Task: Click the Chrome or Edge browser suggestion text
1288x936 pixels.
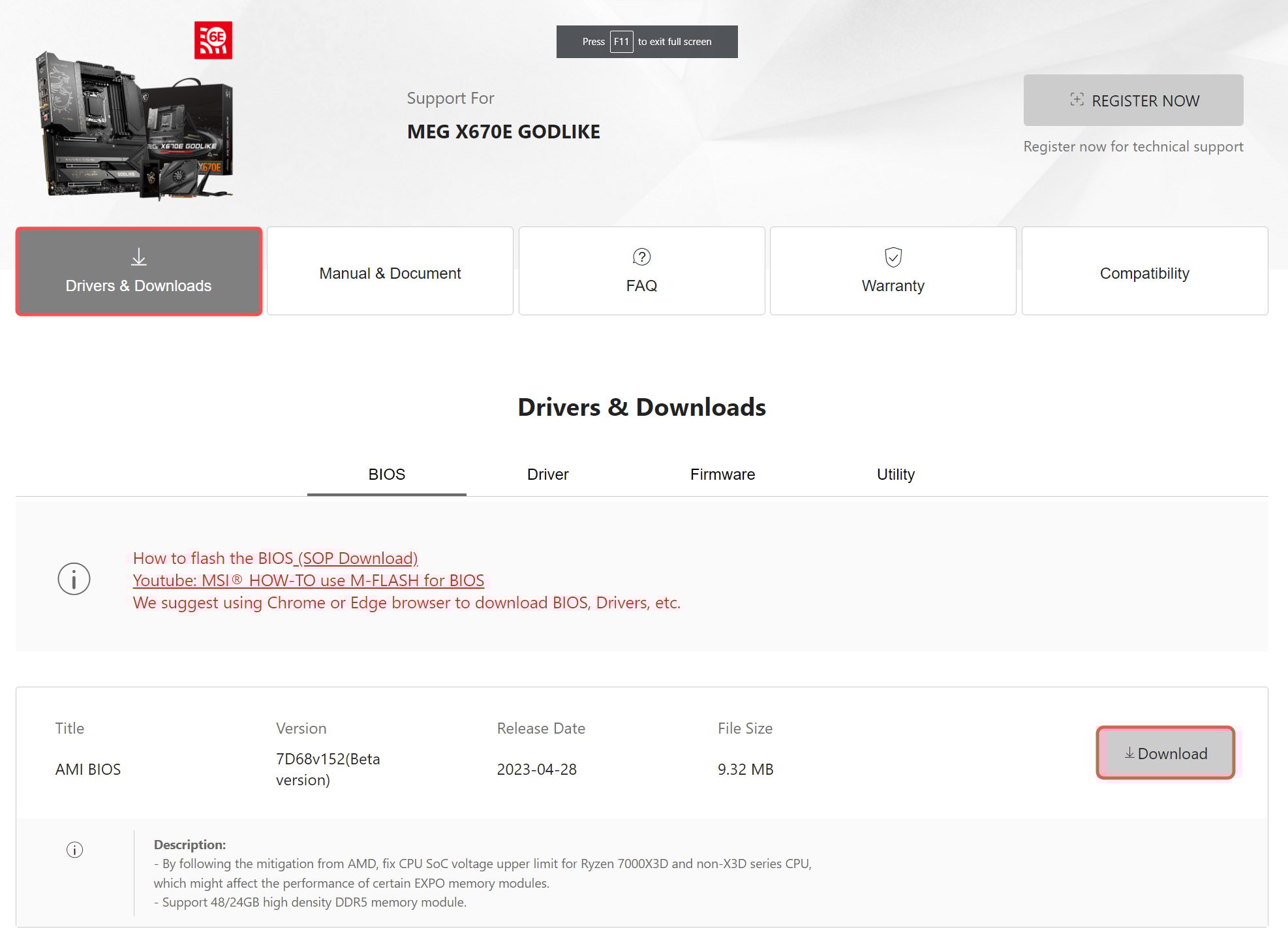Action: click(406, 602)
